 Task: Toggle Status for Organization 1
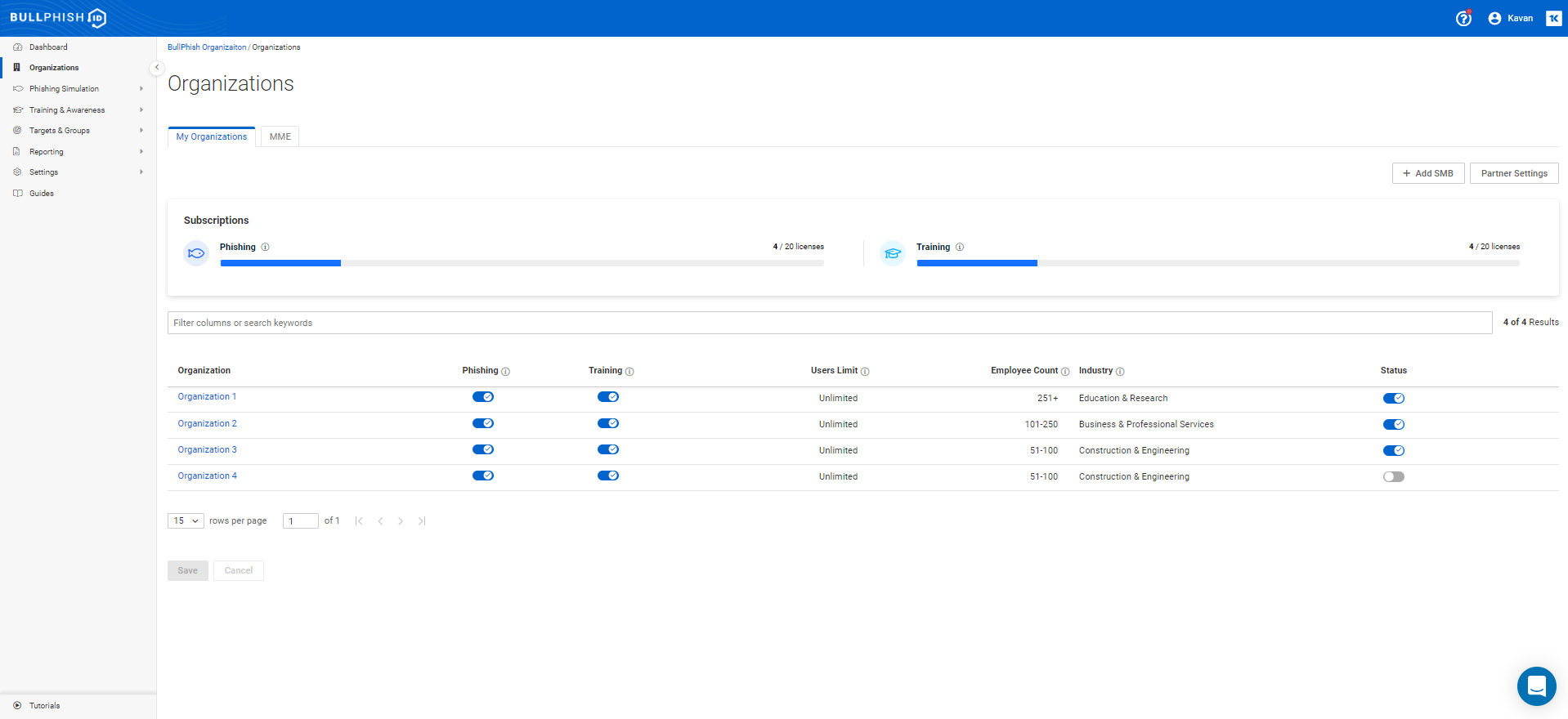[x=1394, y=399]
